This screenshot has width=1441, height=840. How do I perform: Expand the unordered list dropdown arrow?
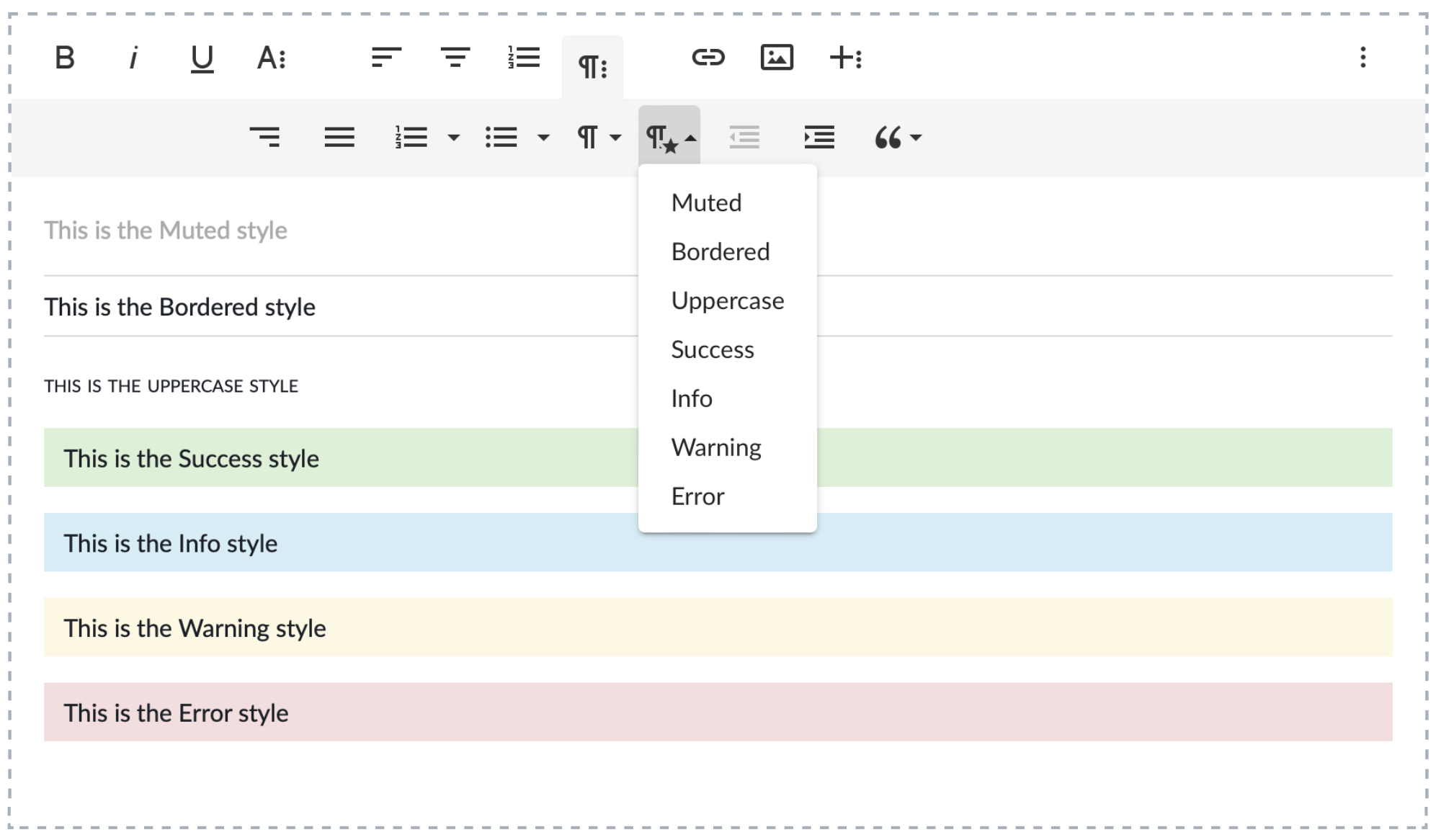coord(544,137)
